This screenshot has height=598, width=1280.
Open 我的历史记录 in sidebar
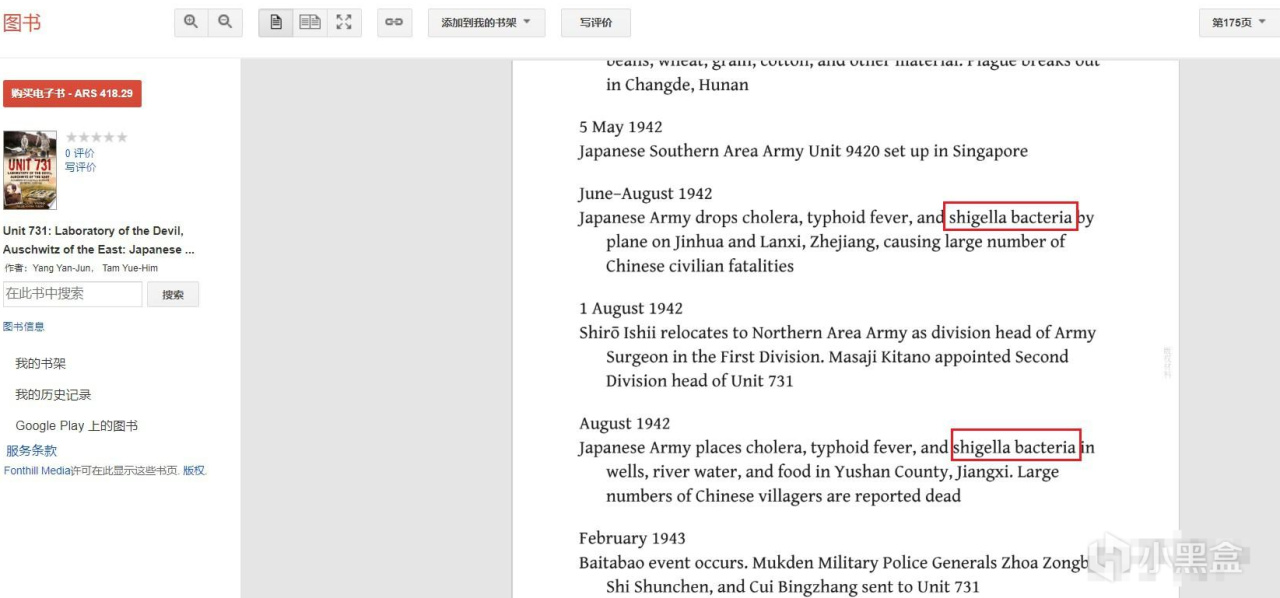coord(53,395)
